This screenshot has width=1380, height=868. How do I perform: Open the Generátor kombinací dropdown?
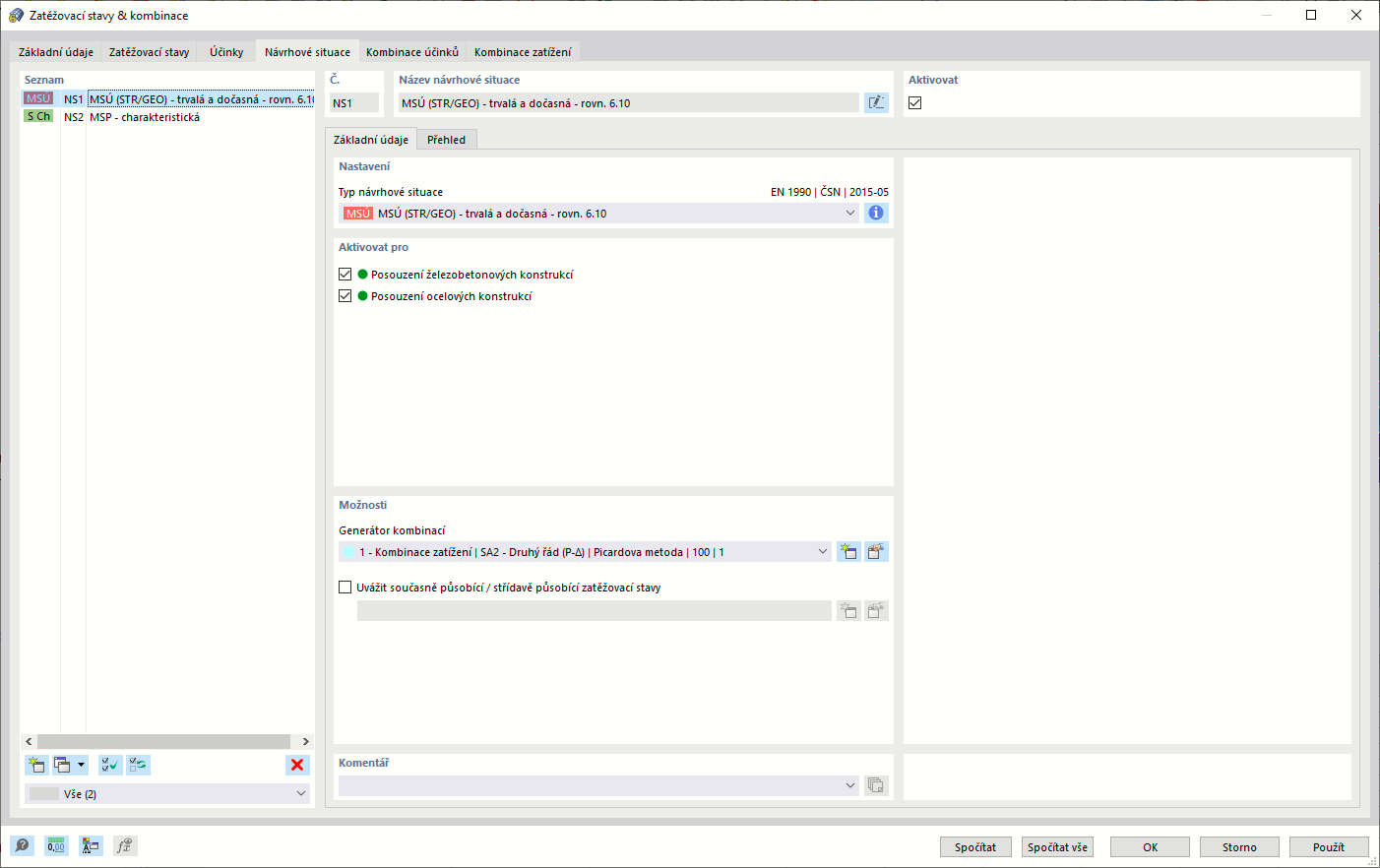point(823,552)
